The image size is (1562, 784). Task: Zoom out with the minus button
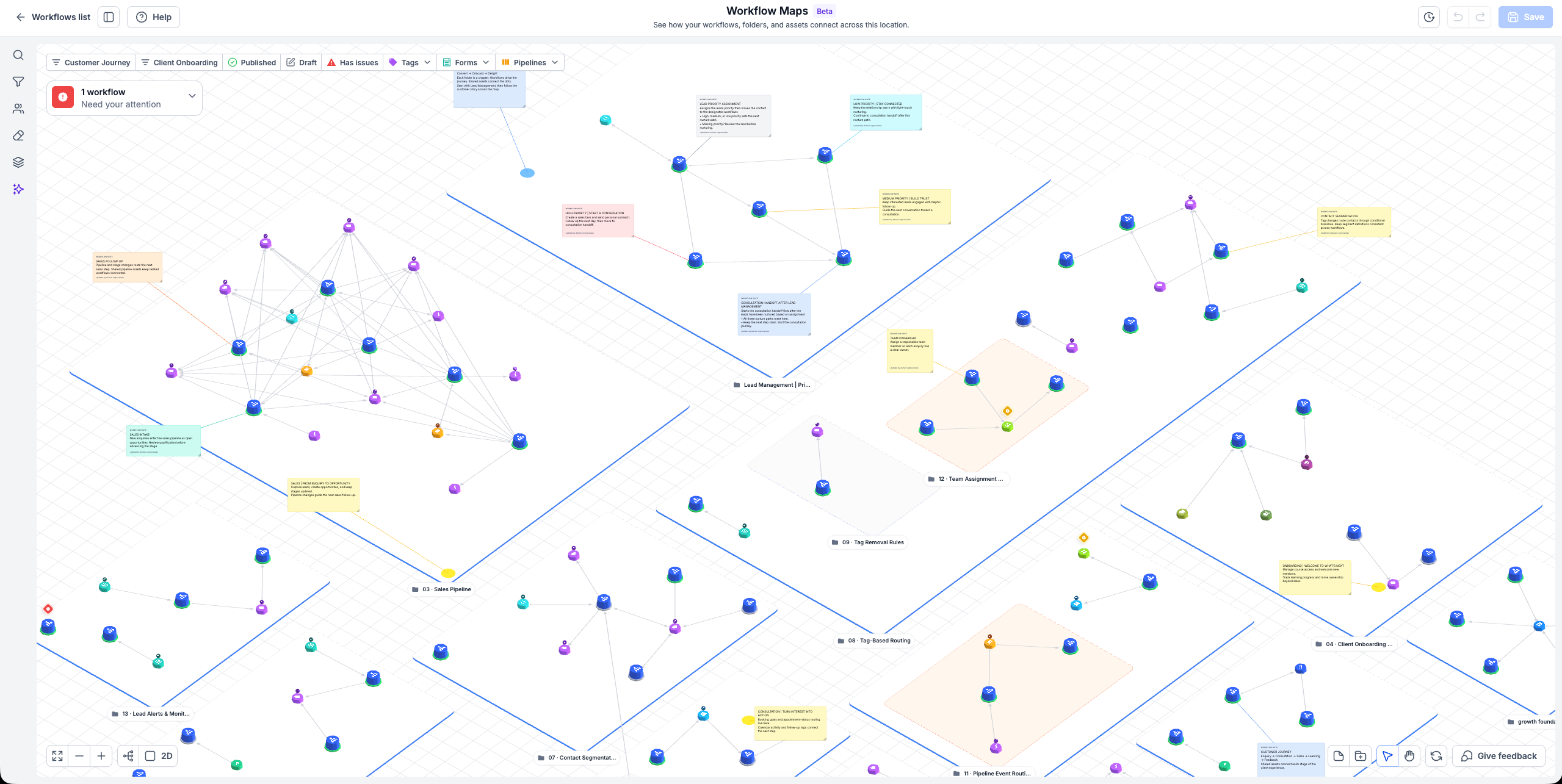(79, 756)
